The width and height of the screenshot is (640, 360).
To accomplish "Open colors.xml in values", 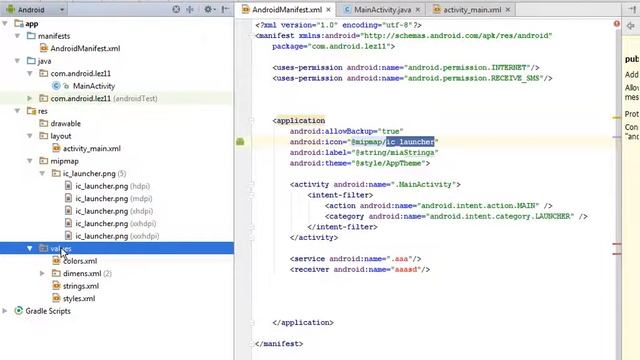I will point(80,261).
